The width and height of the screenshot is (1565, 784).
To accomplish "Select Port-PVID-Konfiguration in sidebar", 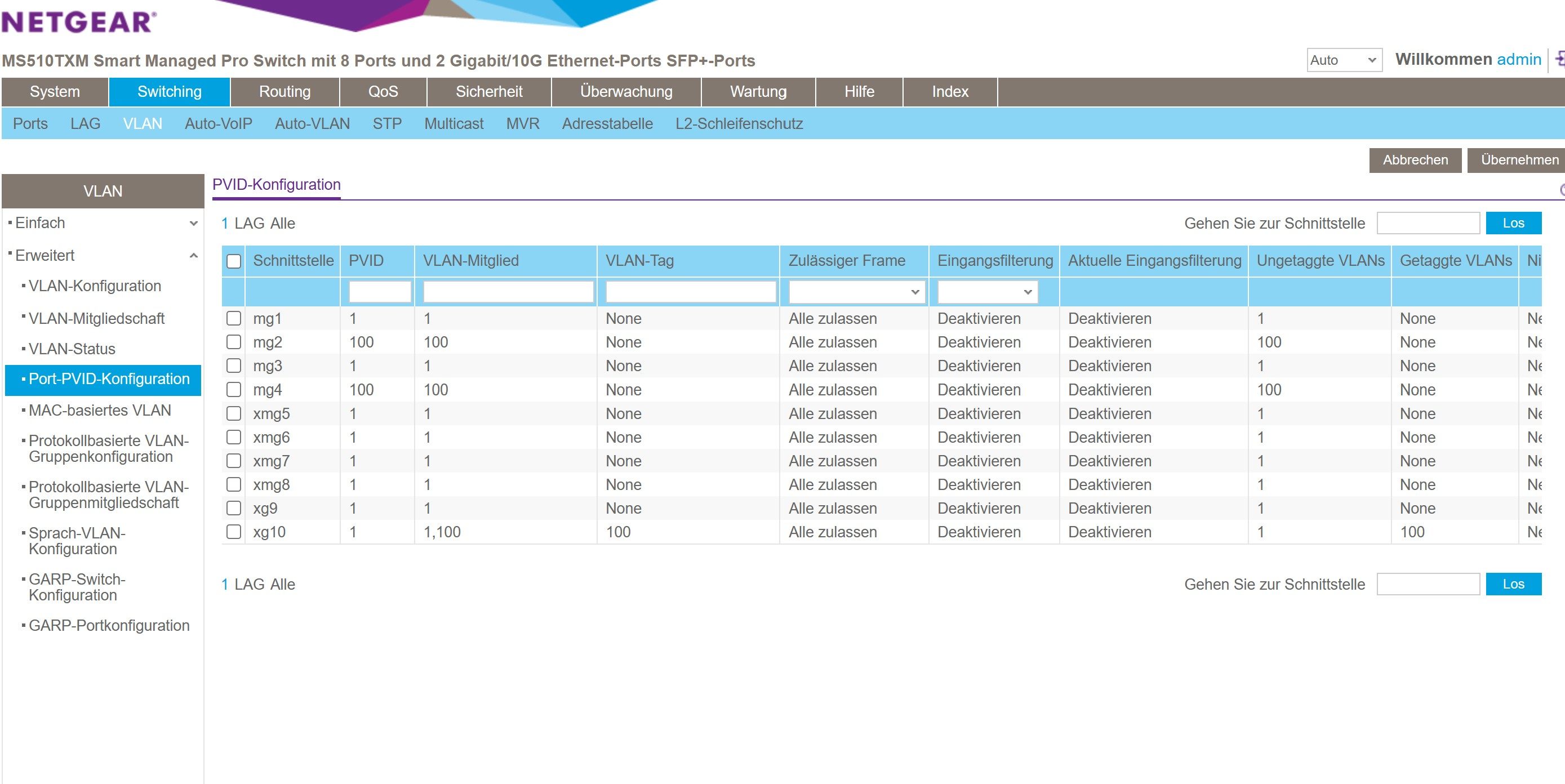I will coord(103,380).
